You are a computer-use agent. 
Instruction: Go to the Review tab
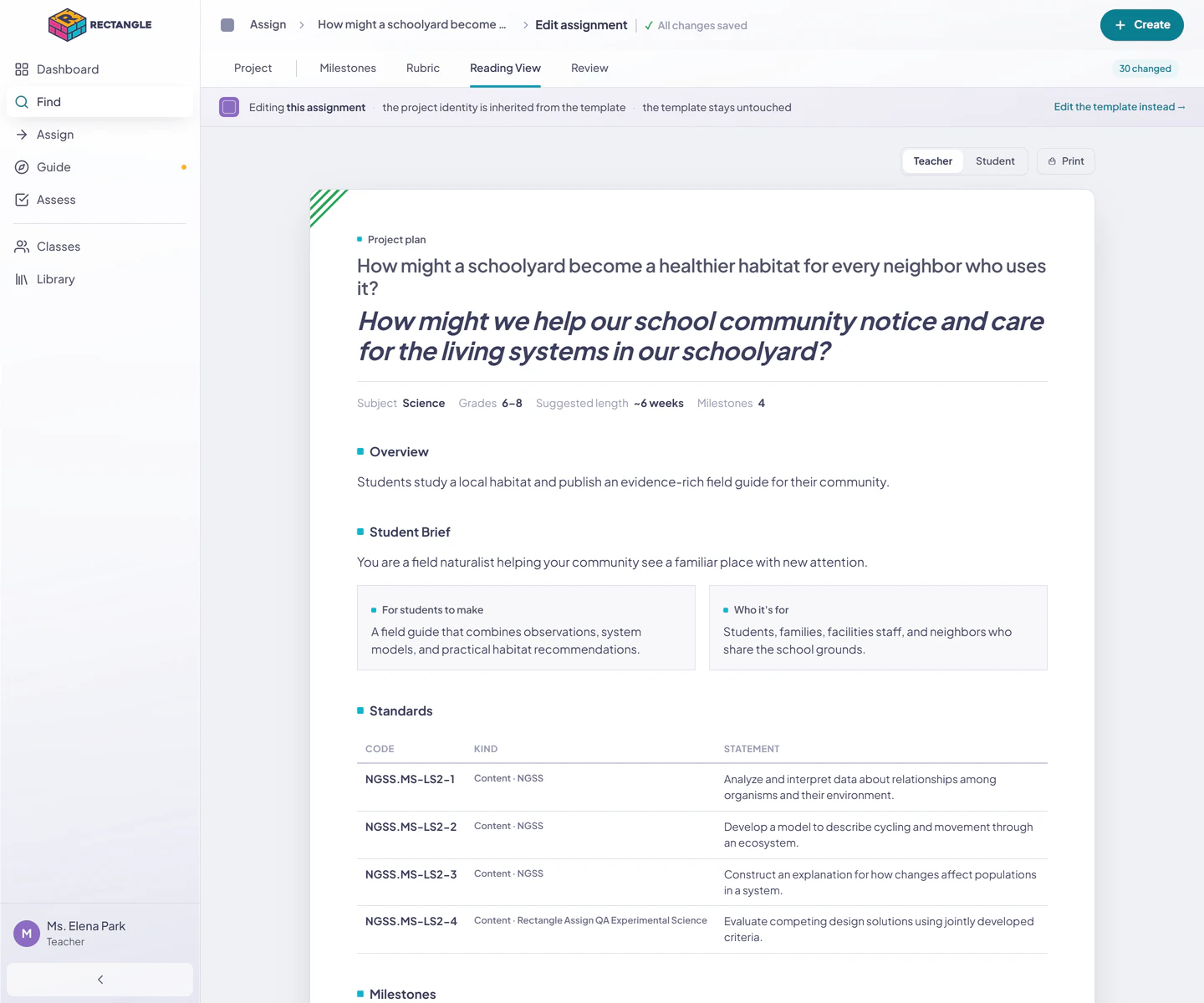click(589, 69)
